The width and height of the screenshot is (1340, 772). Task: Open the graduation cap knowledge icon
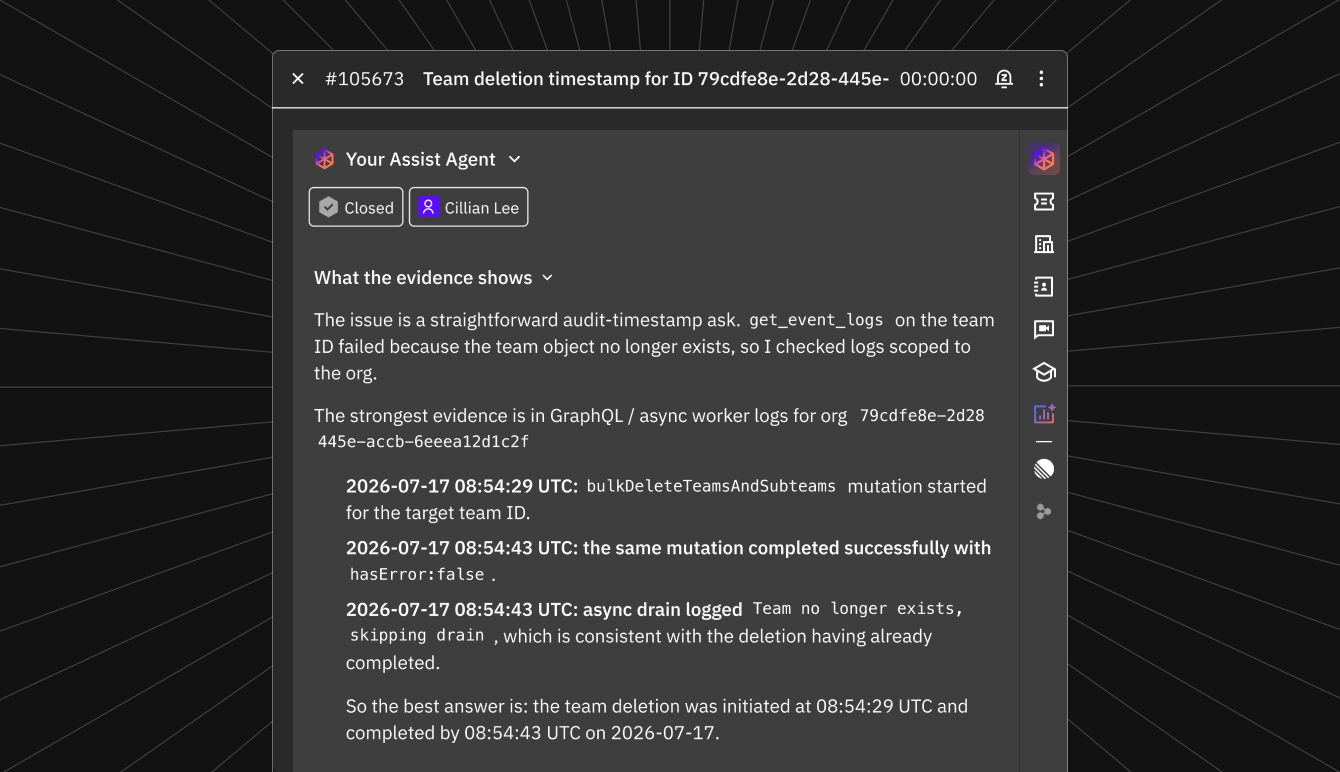(1044, 372)
